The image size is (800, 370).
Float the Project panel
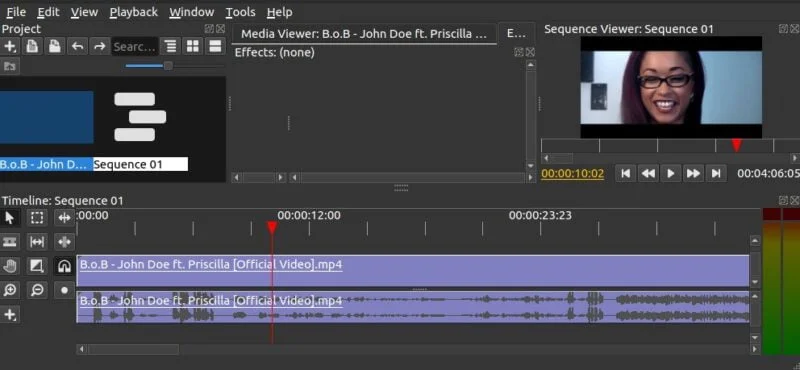(x=209, y=29)
